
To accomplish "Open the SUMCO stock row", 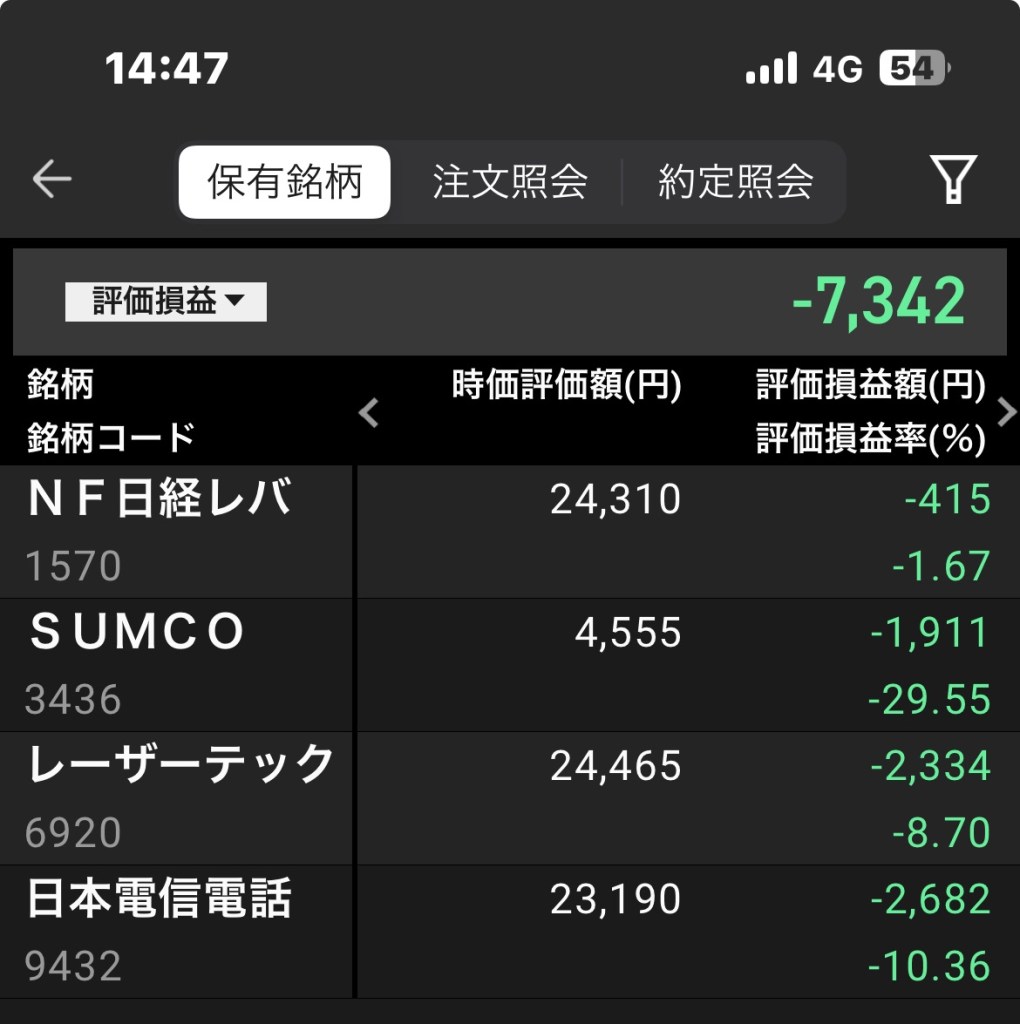I will tap(138, 633).
